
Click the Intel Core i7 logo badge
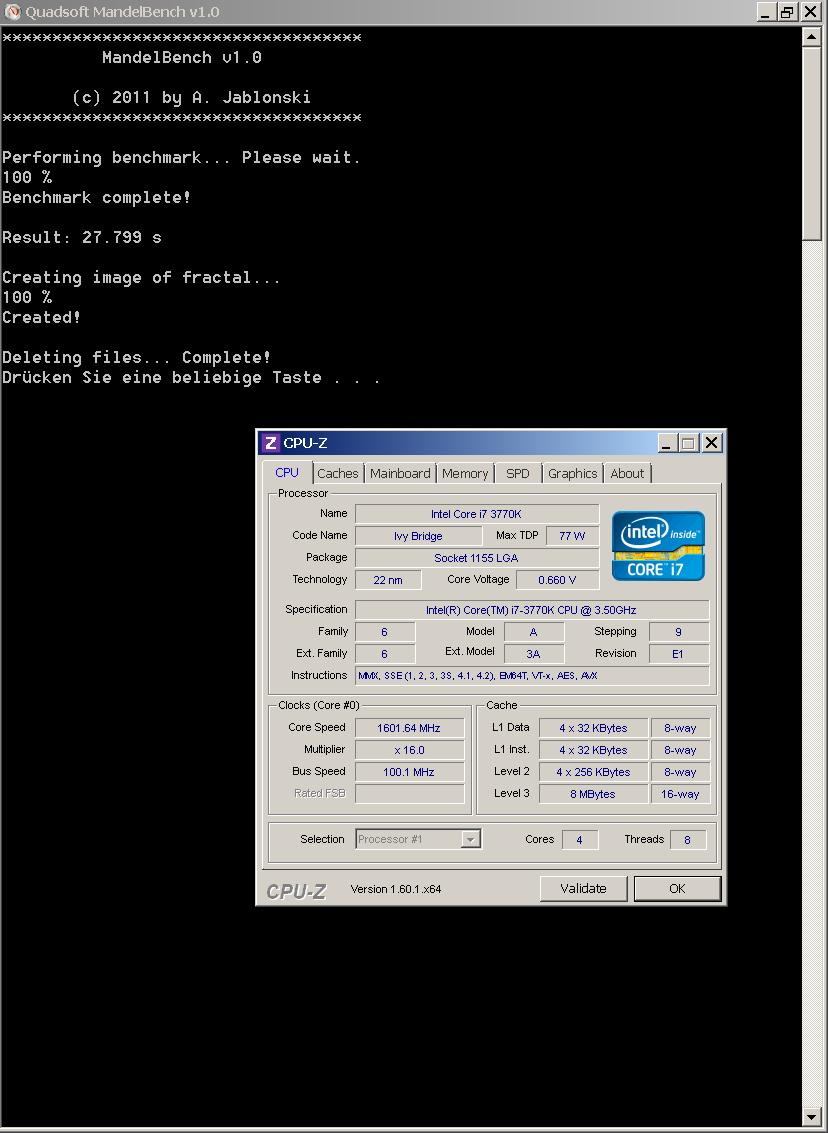pos(657,546)
